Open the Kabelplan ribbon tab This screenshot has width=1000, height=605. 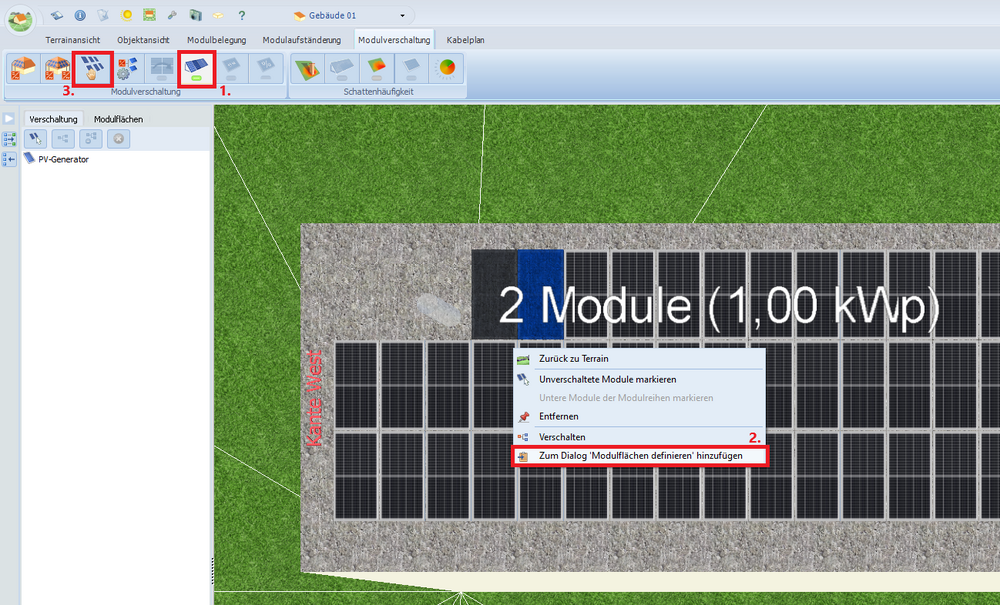(x=467, y=40)
